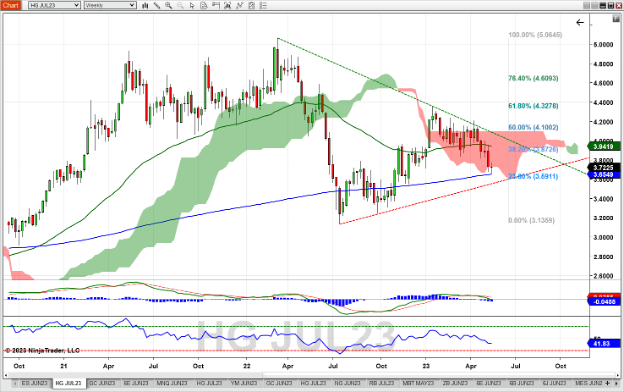Switch to the MNQ JUN23 tab
This screenshot has width=624, height=392.
click(x=172, y=383)
